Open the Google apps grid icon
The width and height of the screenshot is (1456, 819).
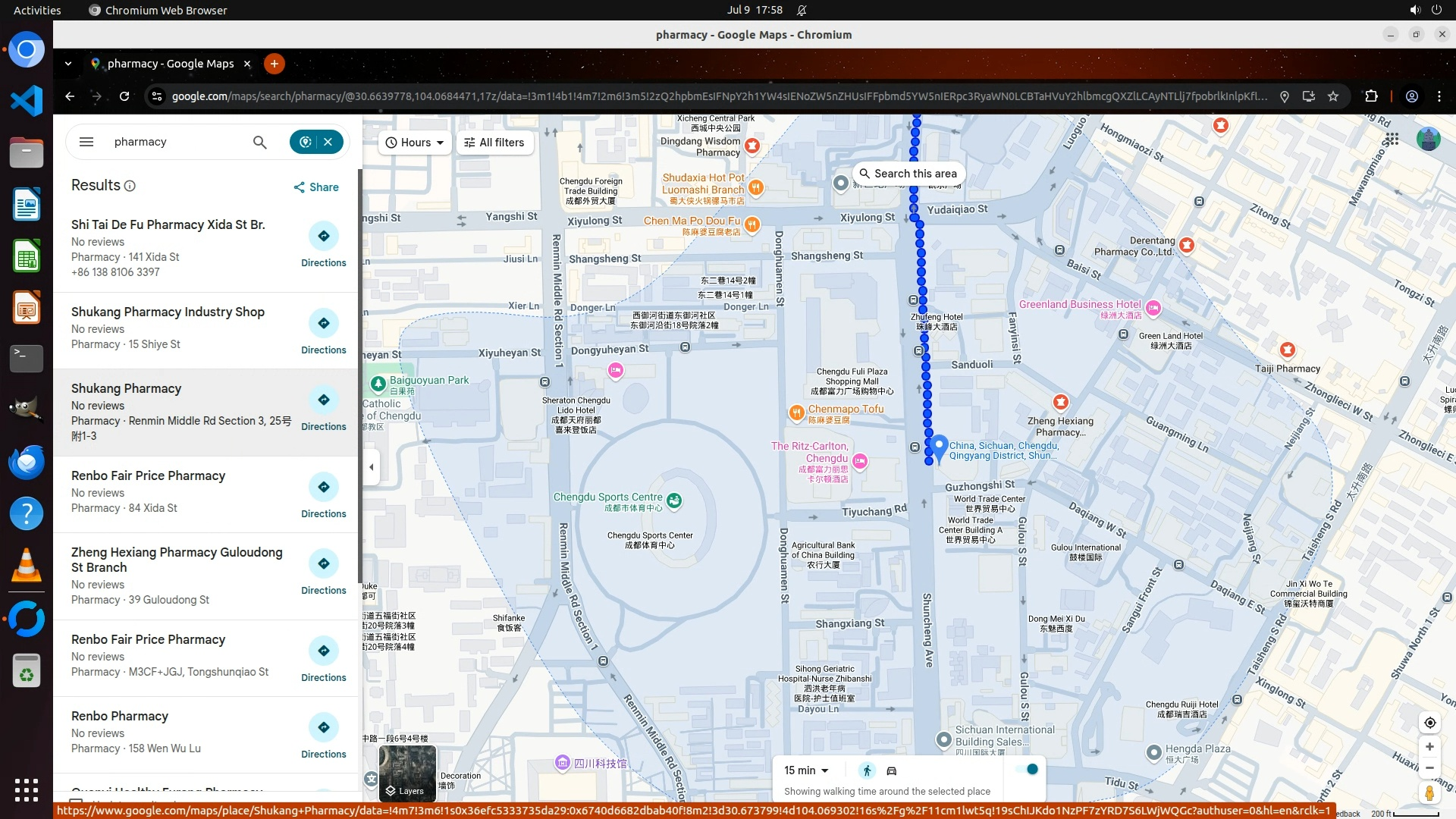[x=1392, y=139]
